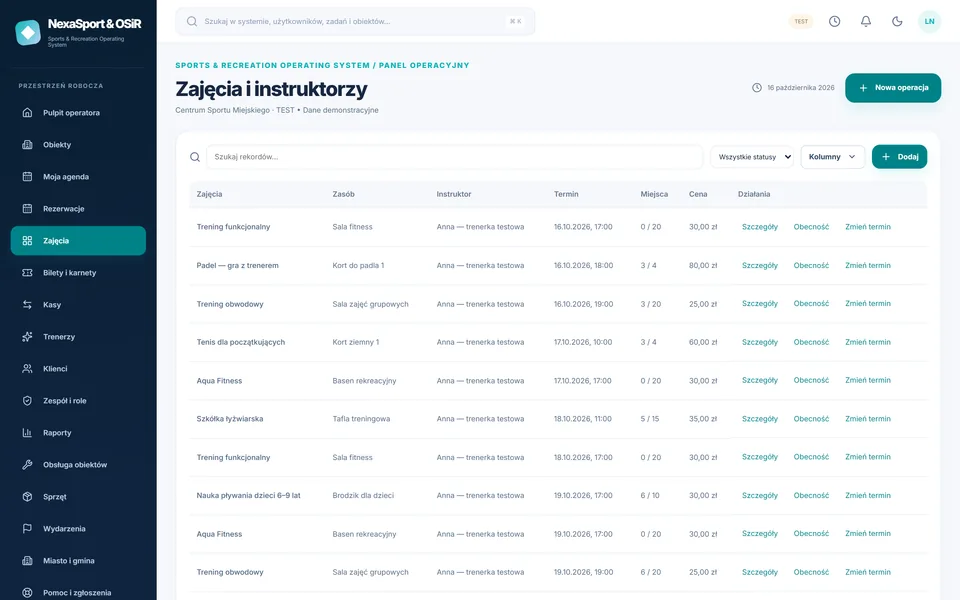Click the Brodzik dla dzieci cell
Viewport: 960px width, 600px height.
(x=363, y=495)
